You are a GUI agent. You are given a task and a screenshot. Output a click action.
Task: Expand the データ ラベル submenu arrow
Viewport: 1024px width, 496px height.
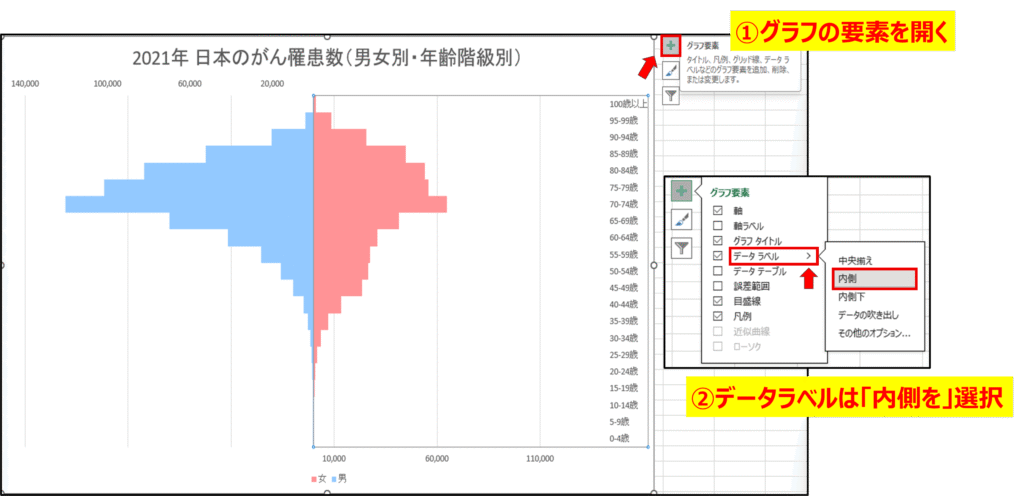click(x=808, y=256)
